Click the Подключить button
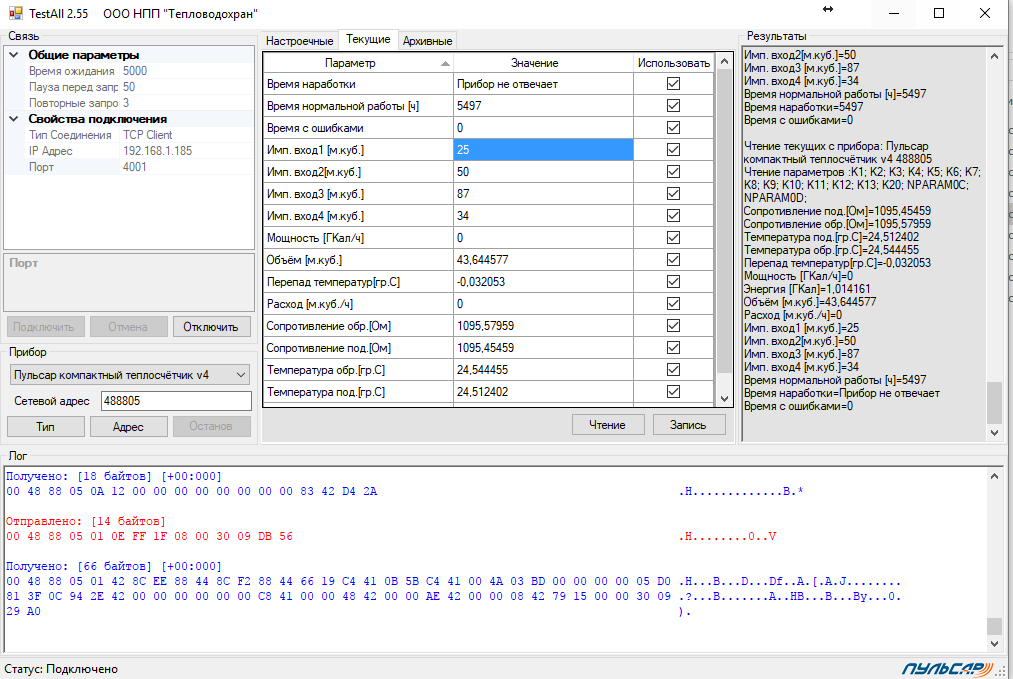Image resolution: width=1013 pixels, height=679 pixels. 44,327
